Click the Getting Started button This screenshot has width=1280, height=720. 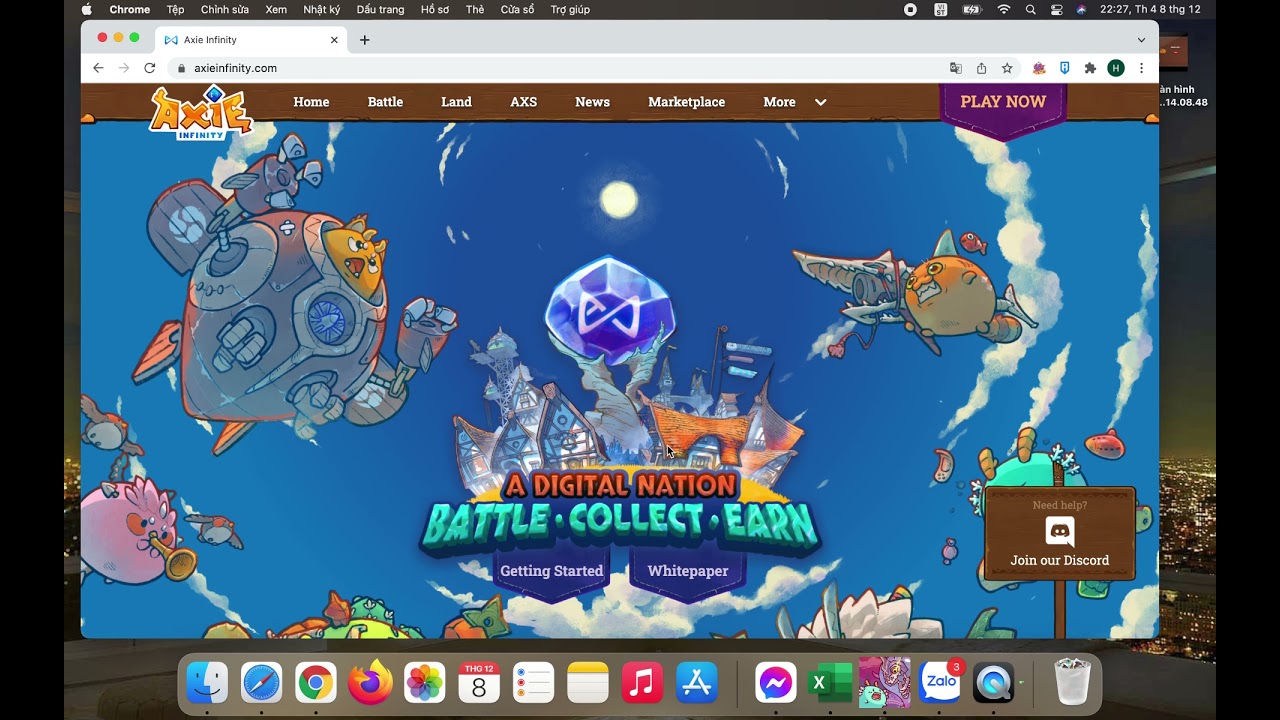click(551, 572)
